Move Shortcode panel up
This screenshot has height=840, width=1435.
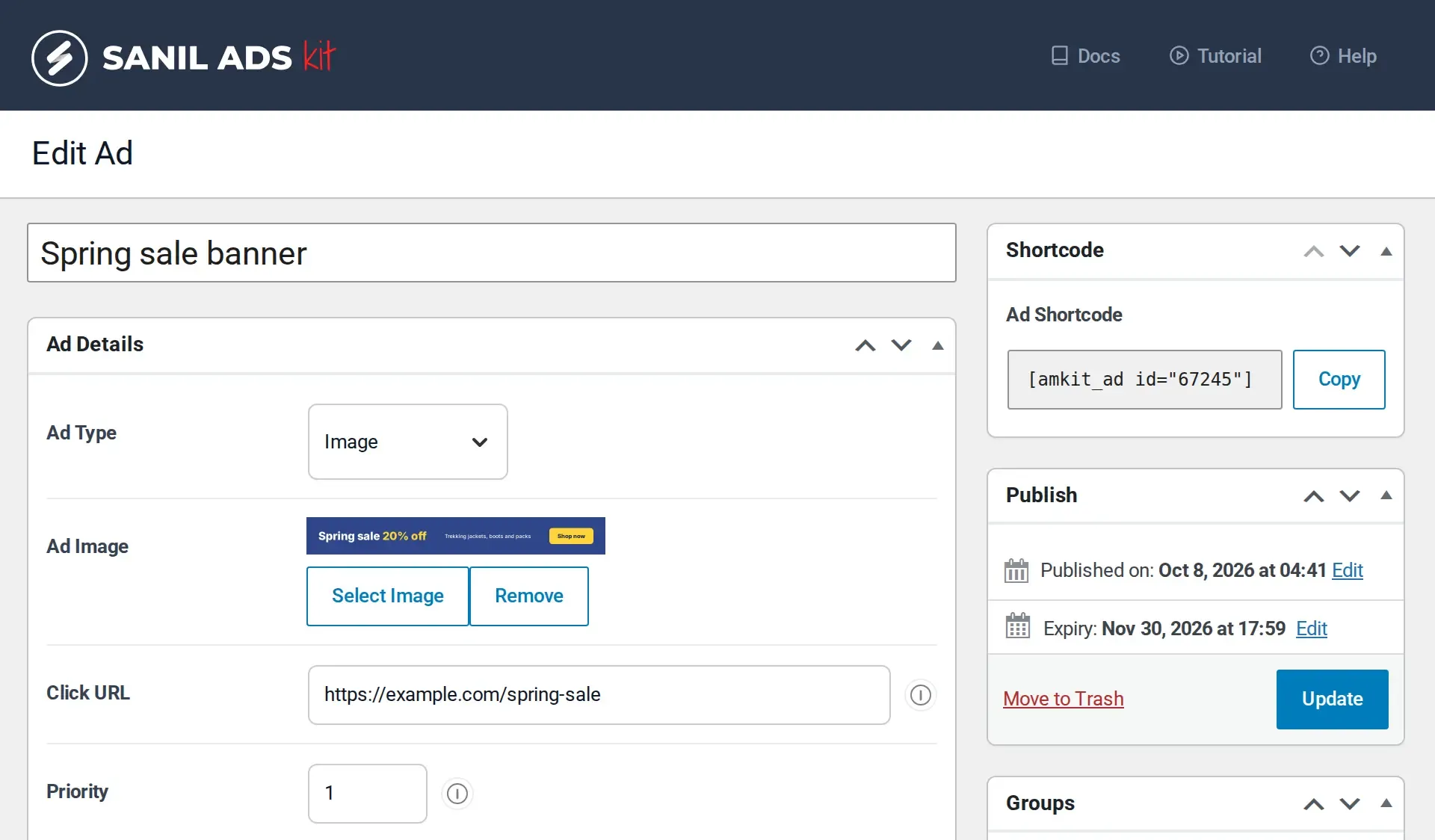point(1314,251)
